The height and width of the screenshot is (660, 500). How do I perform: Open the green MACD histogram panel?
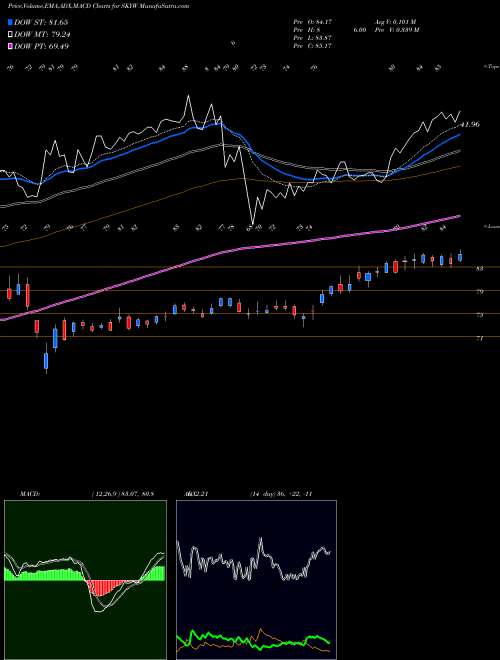coord(85,580)
